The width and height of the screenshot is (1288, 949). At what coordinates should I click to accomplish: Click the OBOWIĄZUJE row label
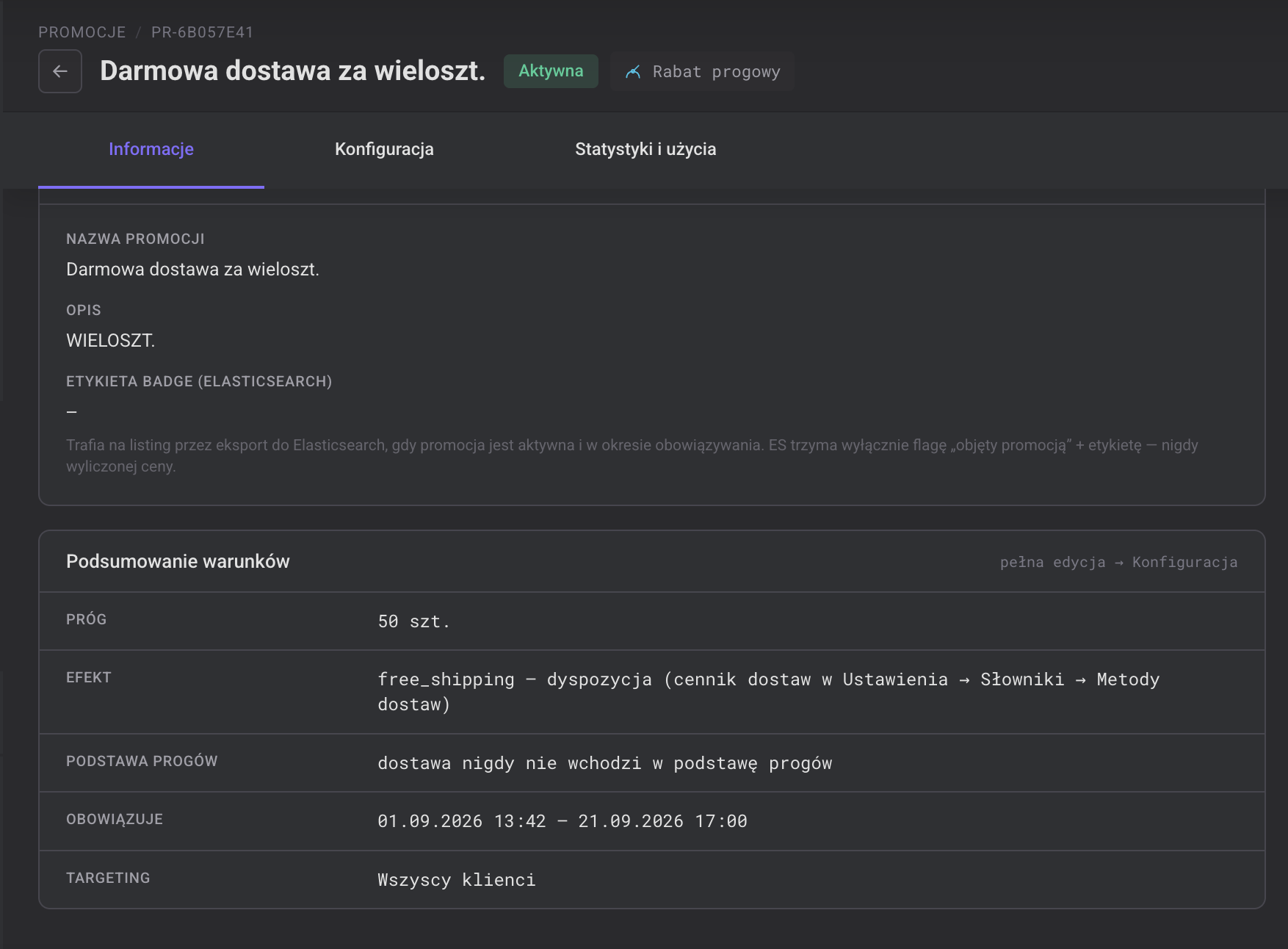click(x=115, y=819)
